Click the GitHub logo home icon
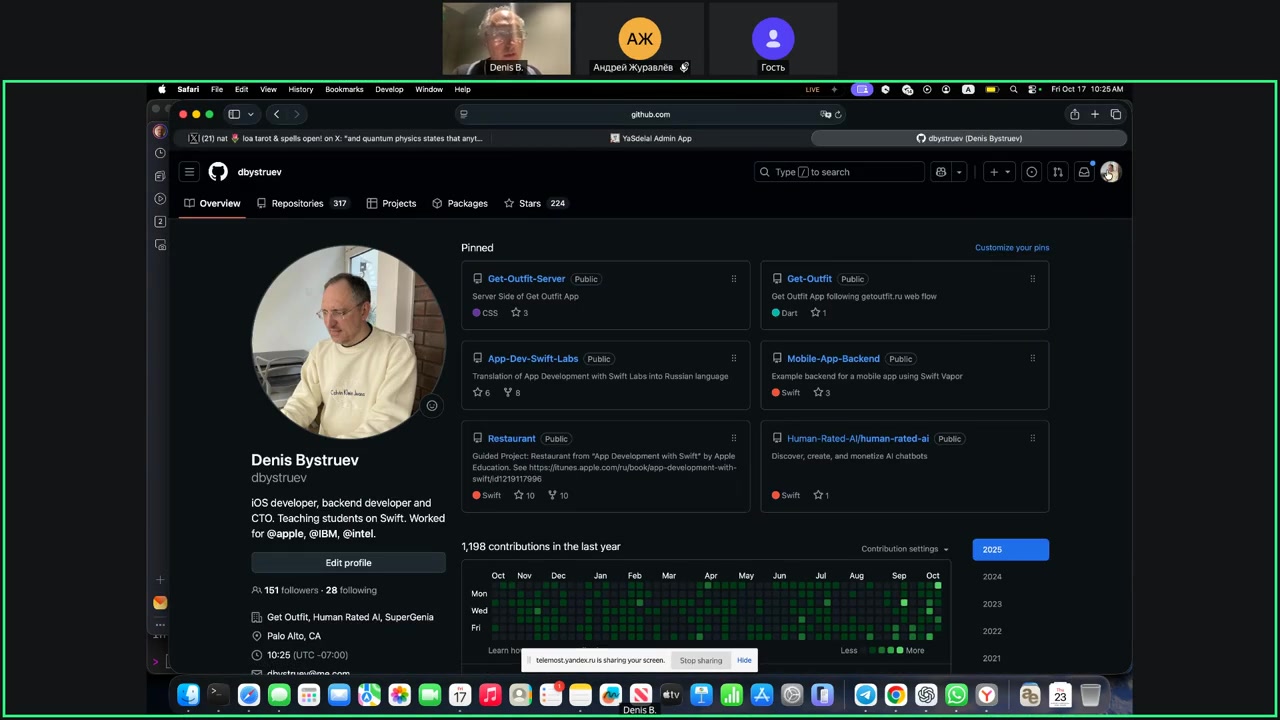This screenshot has width=1280, height=720. tap(218, 172)
